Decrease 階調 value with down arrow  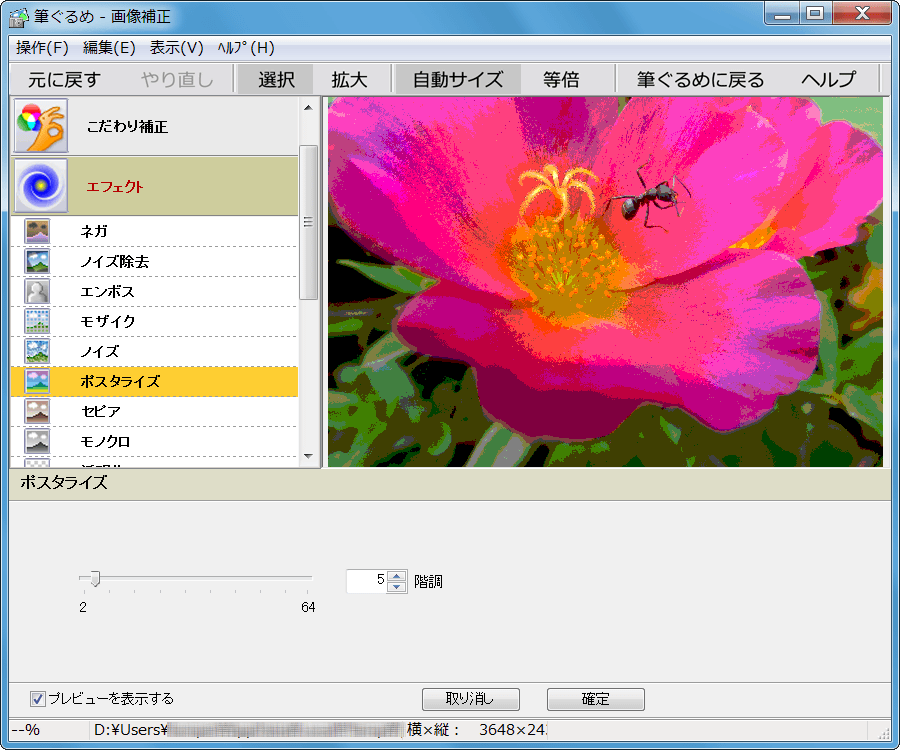pyautogui.click(x=397, y=587)
